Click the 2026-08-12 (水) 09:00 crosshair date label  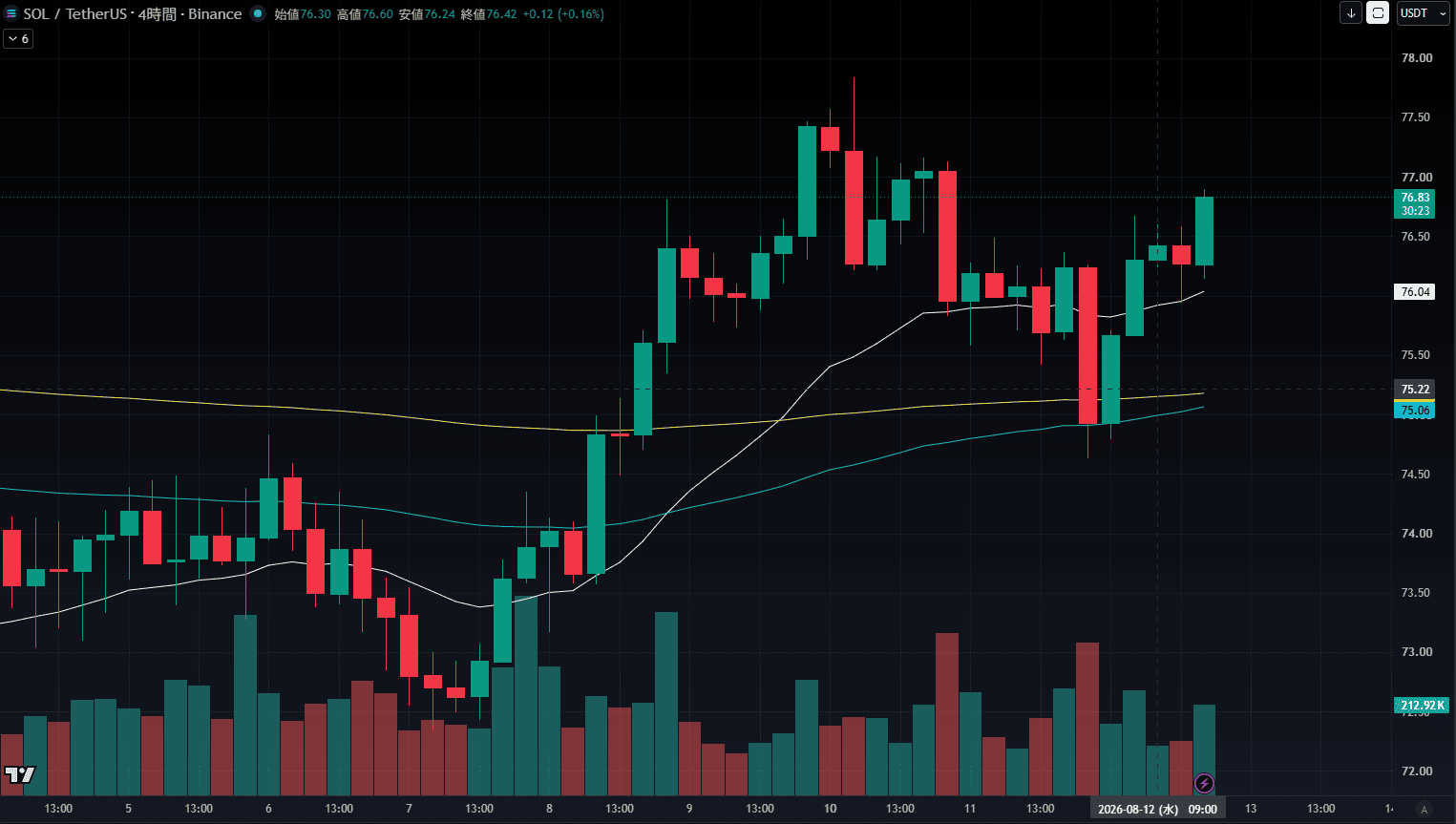tap(1157, 810)
